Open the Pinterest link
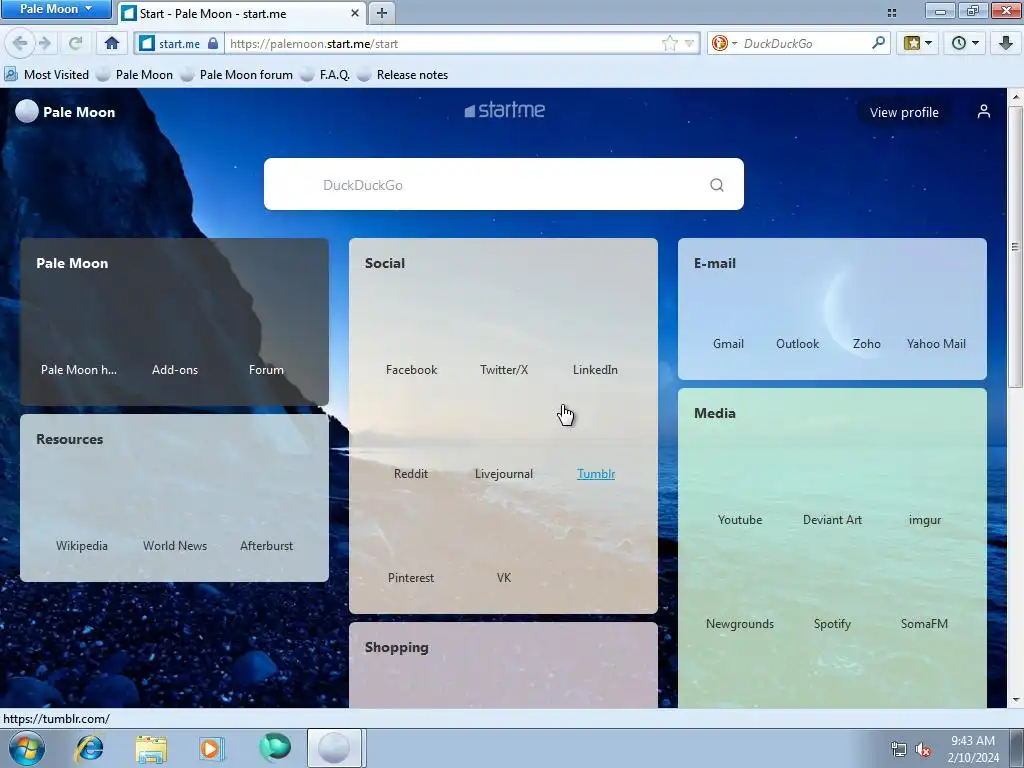Viewport: 1024px width, 768px height. coord(411,577)
